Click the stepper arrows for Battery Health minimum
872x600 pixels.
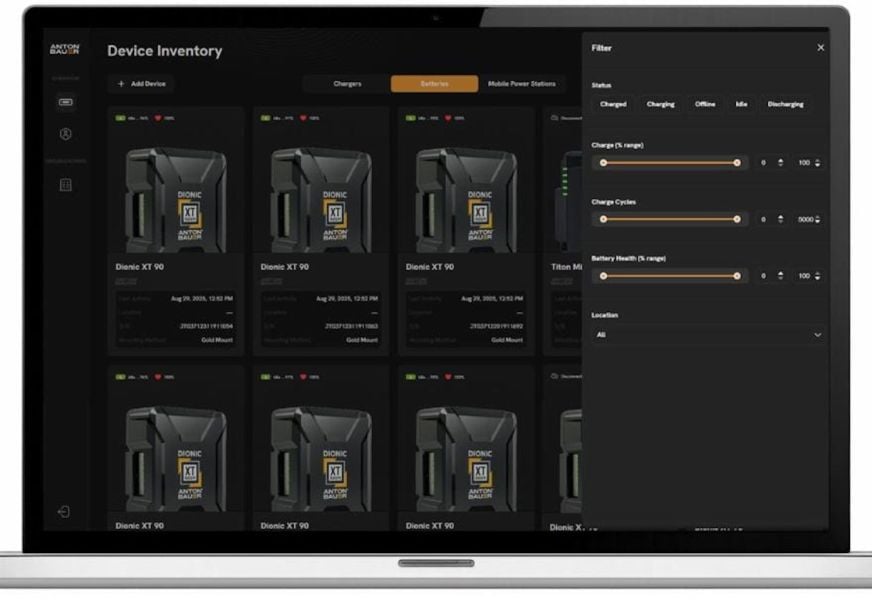tap(781, 276)
